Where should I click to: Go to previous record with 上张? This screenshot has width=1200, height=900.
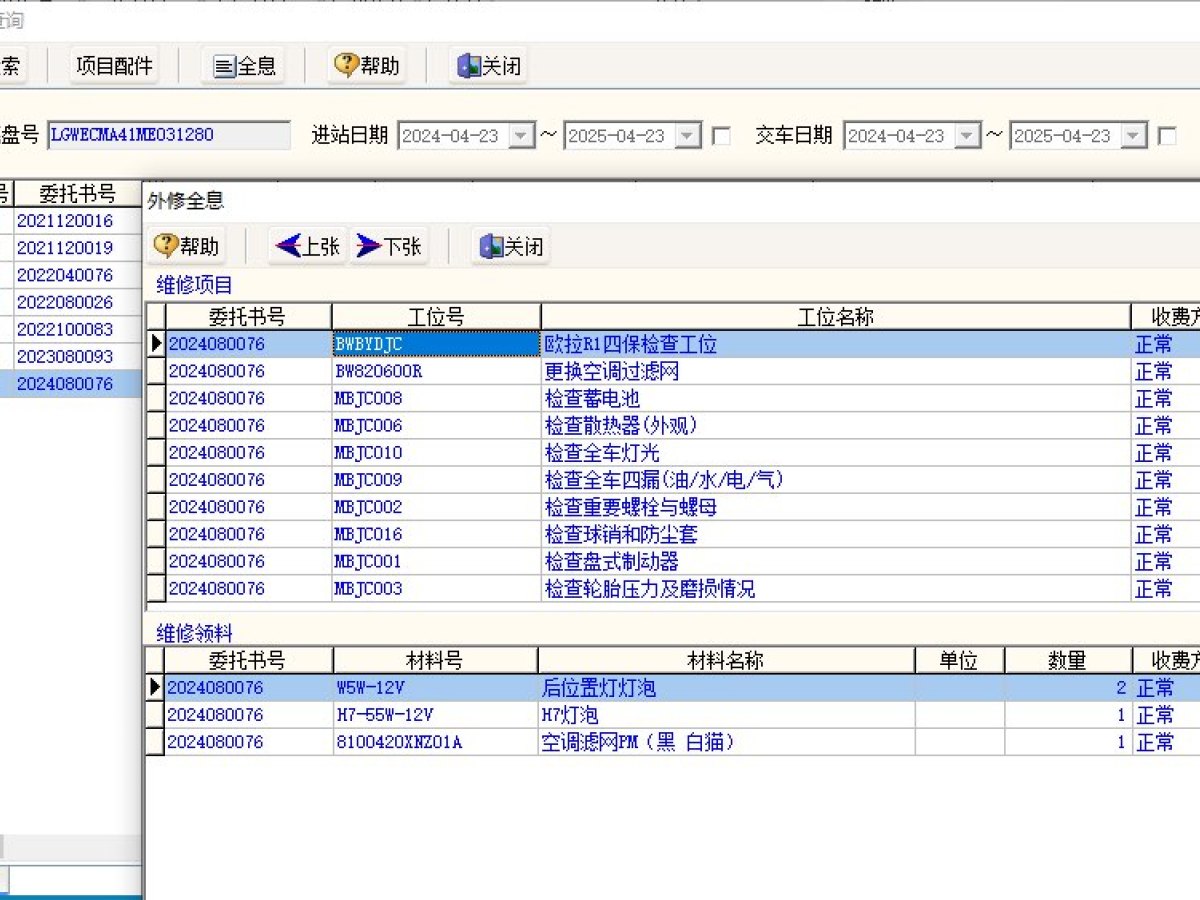click(x=307, y=246)
